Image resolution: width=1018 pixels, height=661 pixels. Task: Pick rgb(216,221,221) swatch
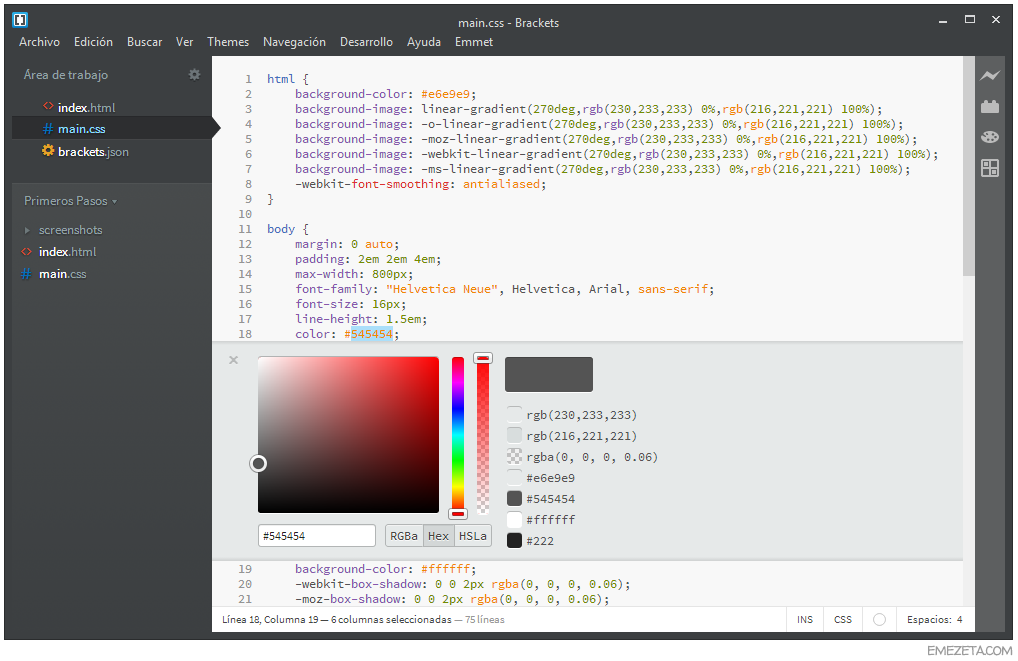(x=514, y=435)
